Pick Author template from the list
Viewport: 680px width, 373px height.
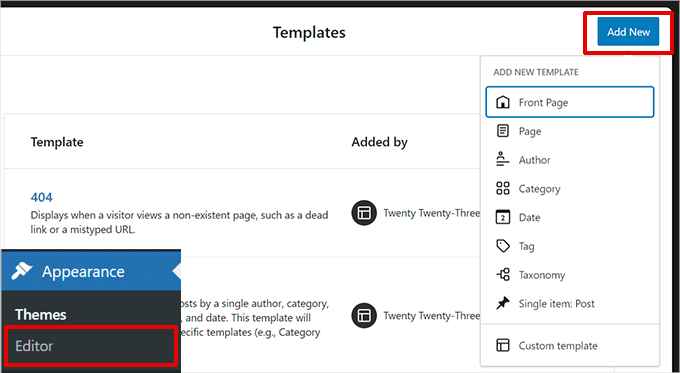click(569, 160)
